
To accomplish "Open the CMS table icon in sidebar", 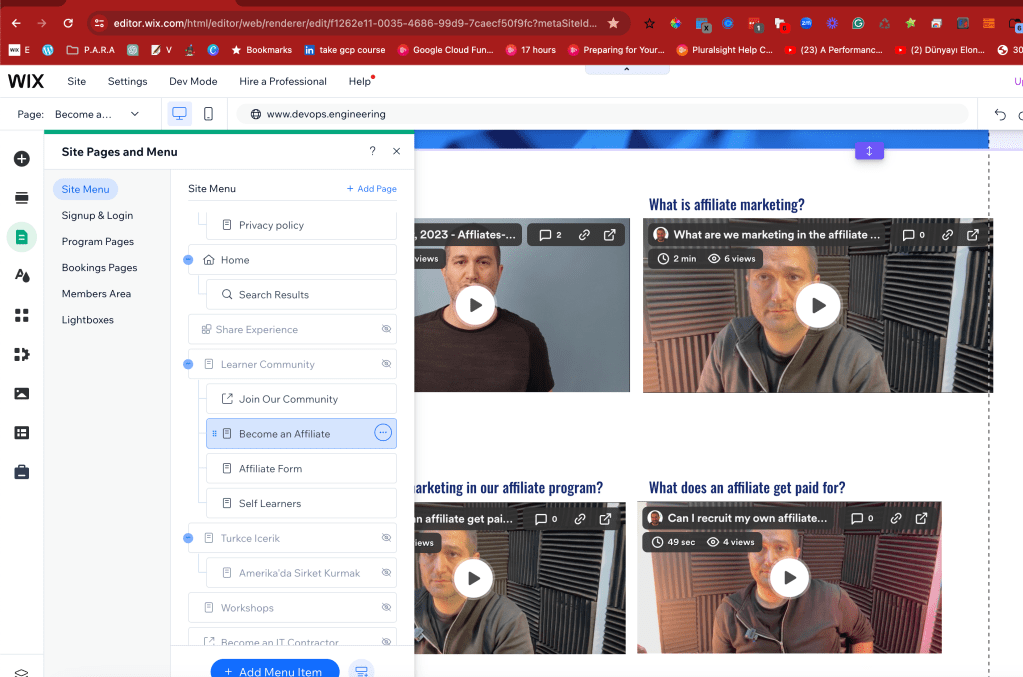I will [x=22, y=432].
